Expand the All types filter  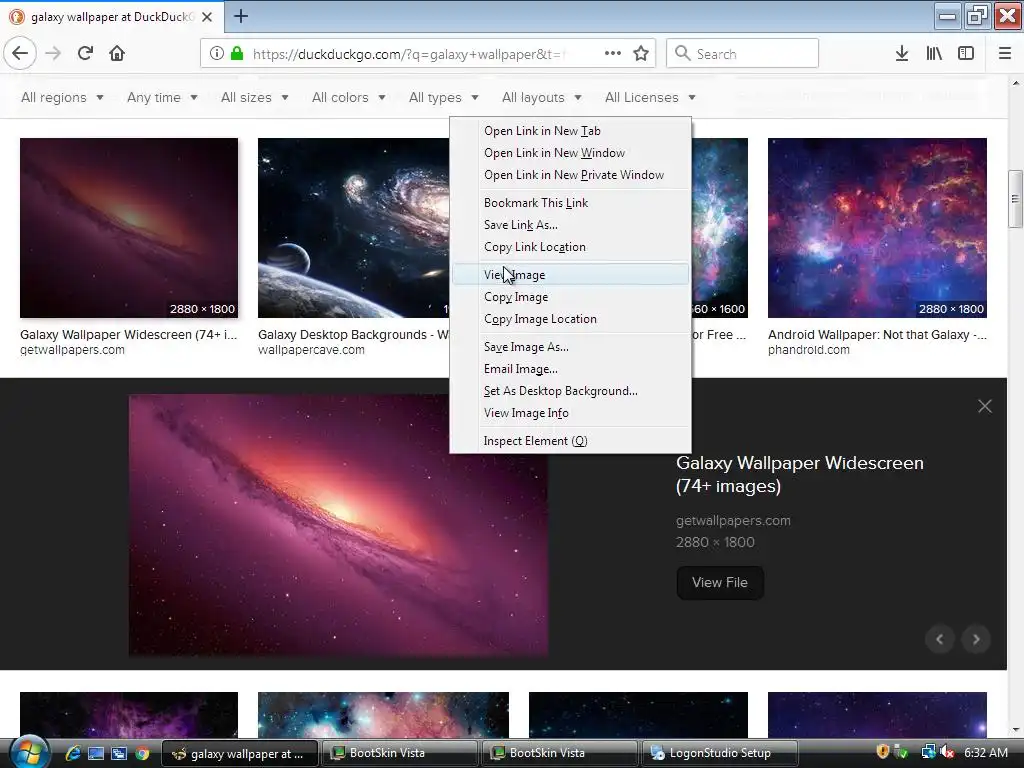coord(444,97)
